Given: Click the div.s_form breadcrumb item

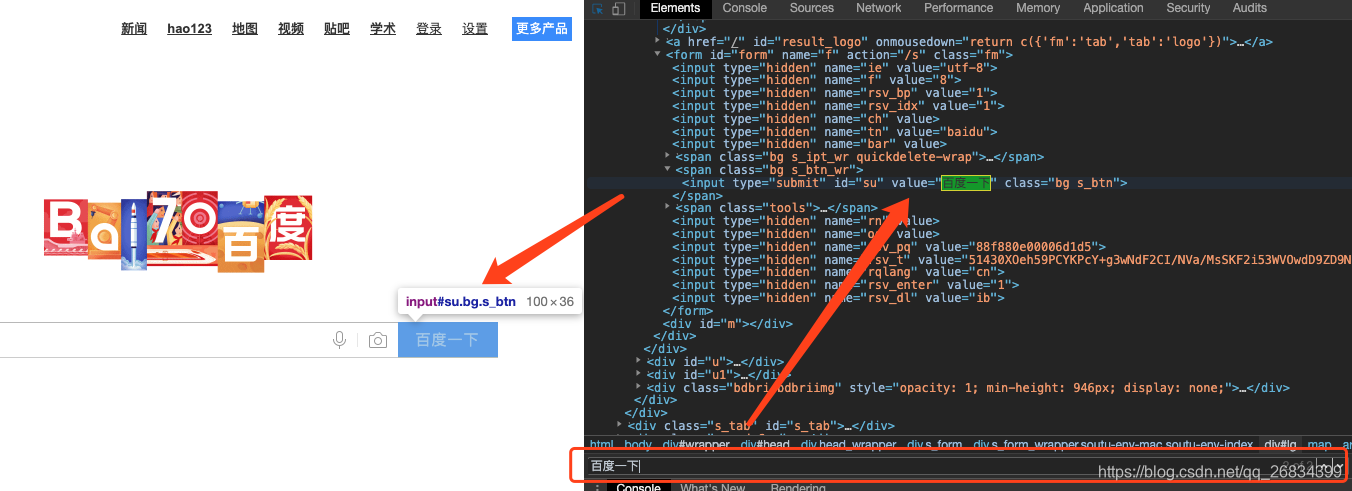Looking at the screenshot, I should point(936,445).
